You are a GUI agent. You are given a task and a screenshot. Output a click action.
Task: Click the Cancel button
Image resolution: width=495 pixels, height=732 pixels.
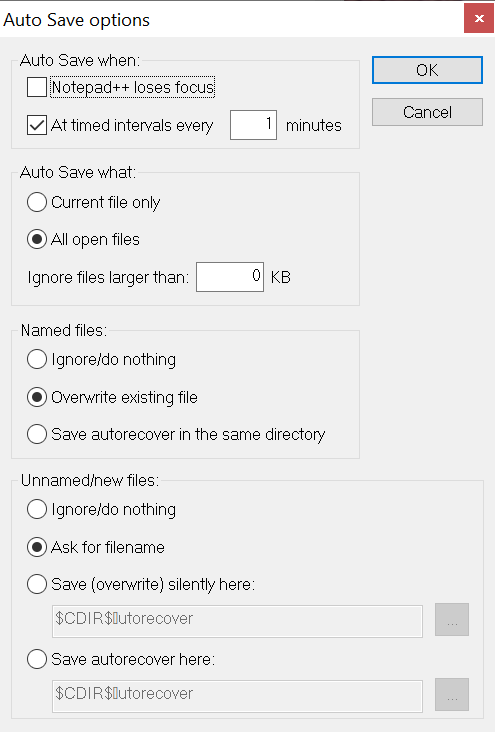click(x=427, y=112)
